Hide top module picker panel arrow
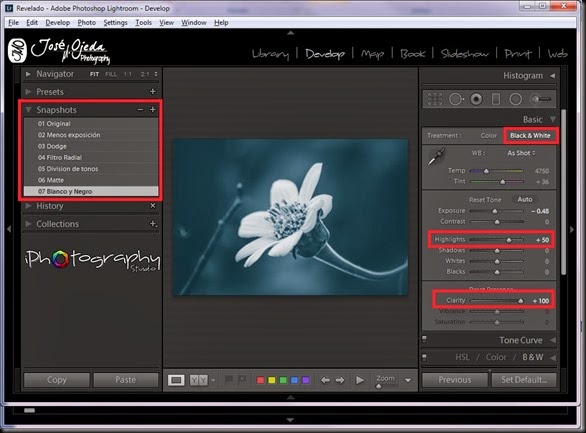 click(290, 33)
